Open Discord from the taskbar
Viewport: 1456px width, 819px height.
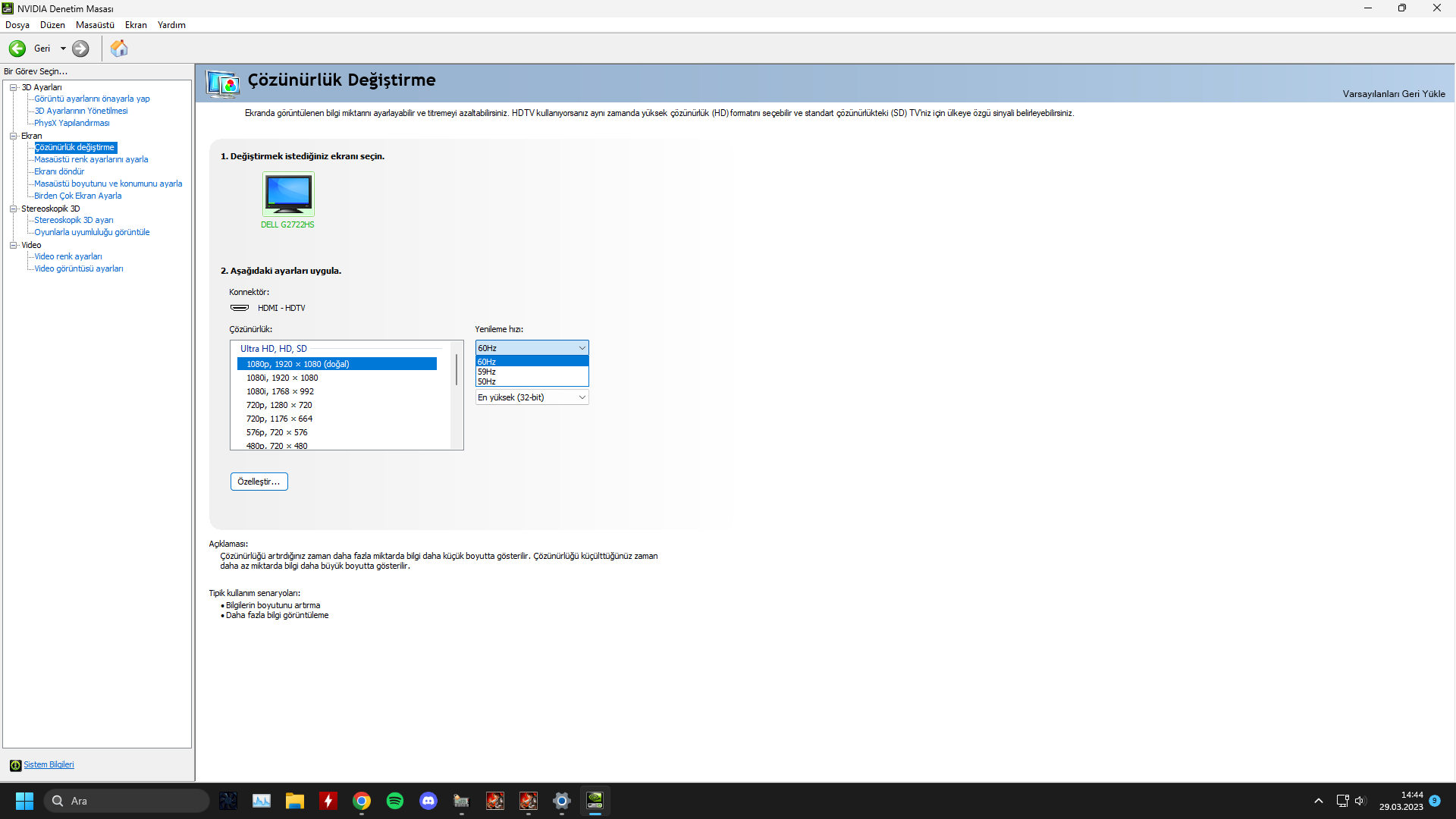[x=428, y=801]
